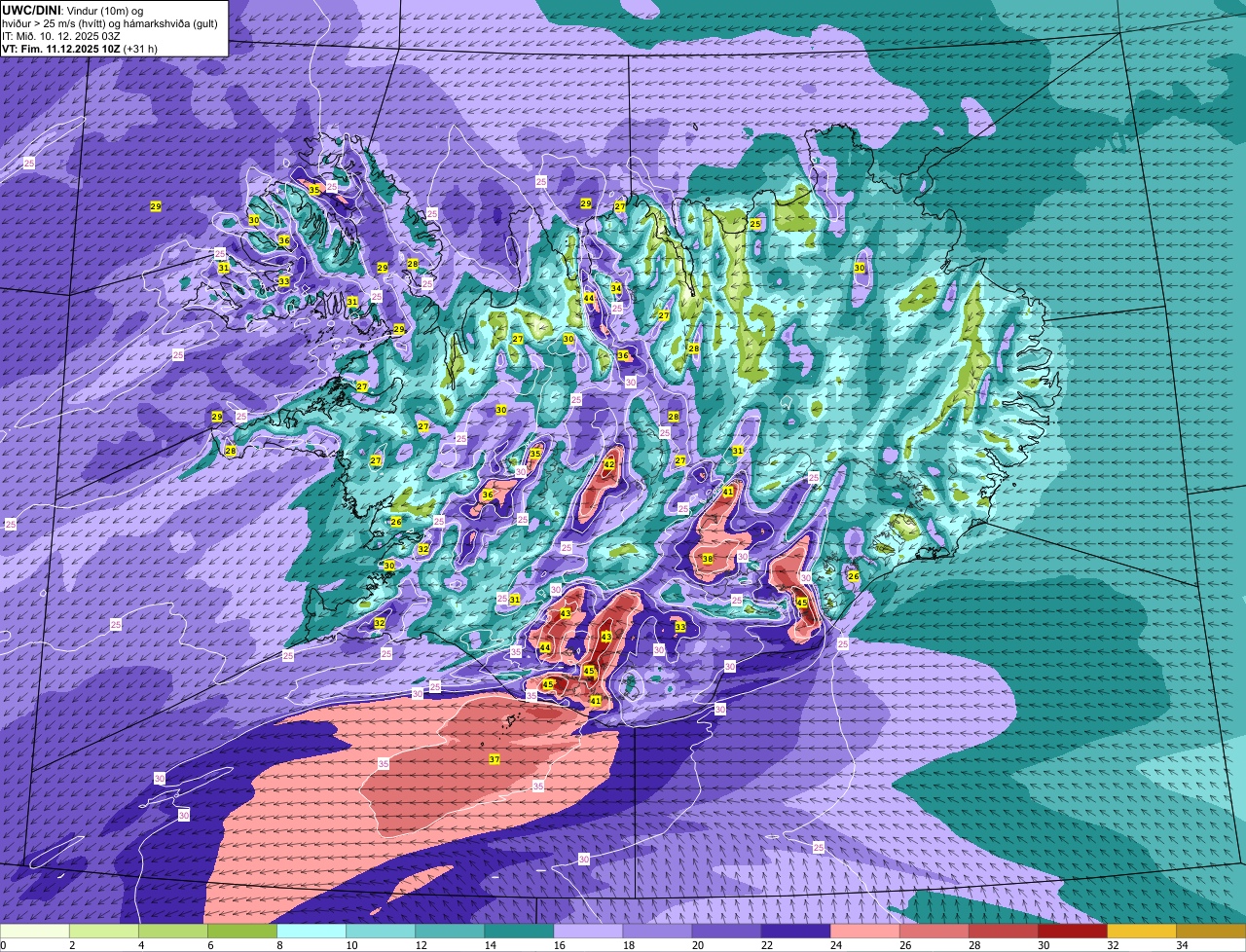Click the pale yellow 0–2 legend swatch

coord(35,931)
